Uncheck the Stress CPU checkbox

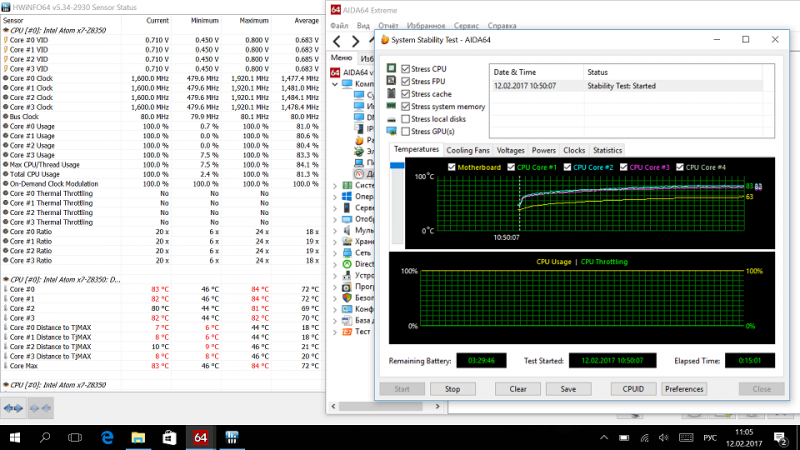[x=405, y=69]
